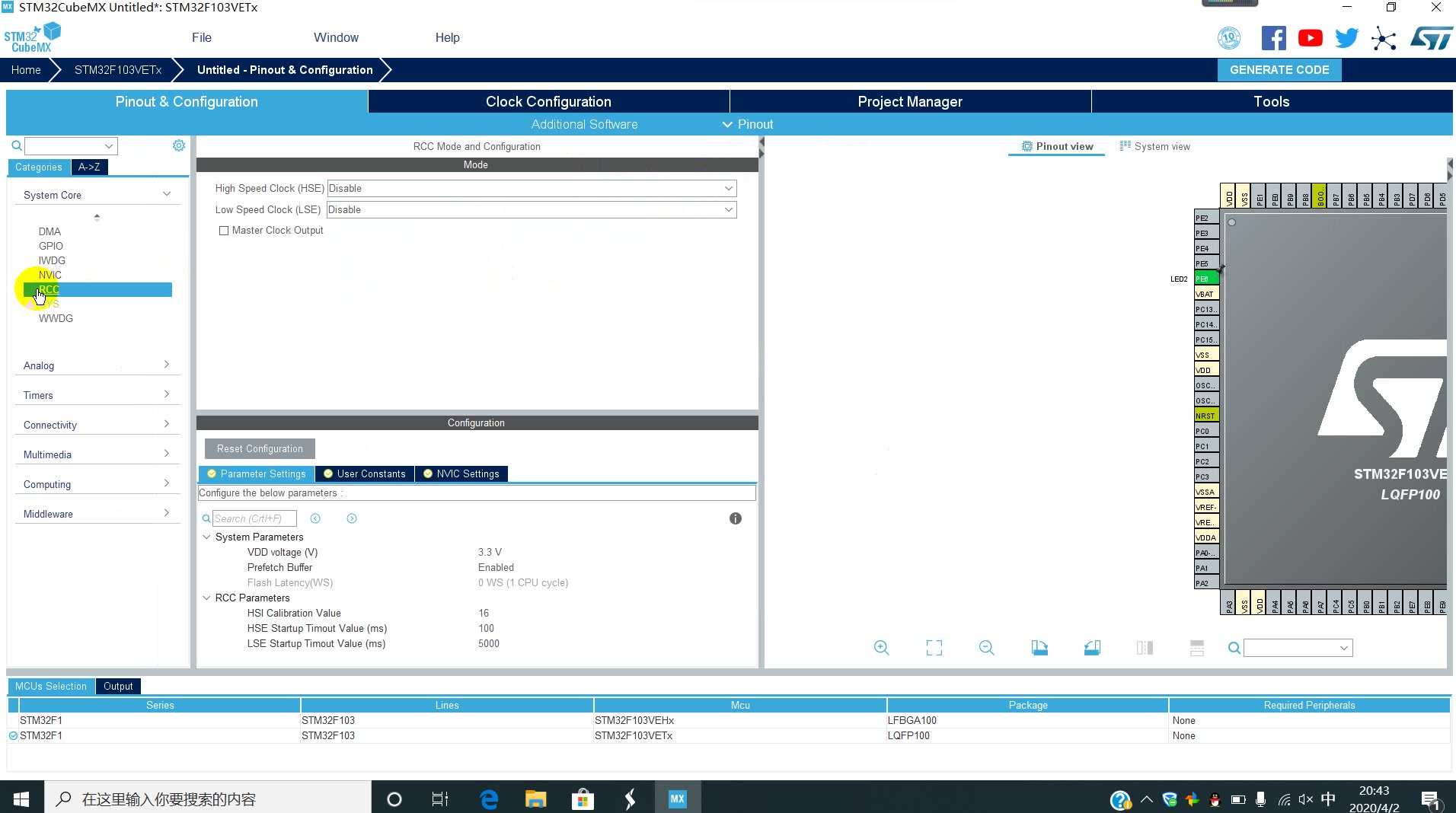Switch to the A->Z list tab

pyautogui.click(x=89, y=167)
